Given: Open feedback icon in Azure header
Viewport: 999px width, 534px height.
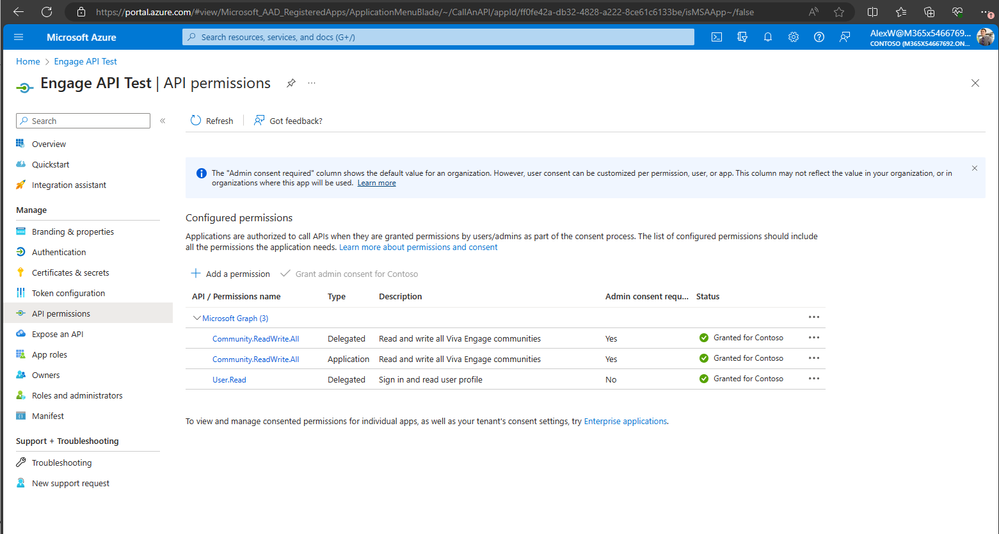Looking at the screenshot, I should tap(845, 37).
